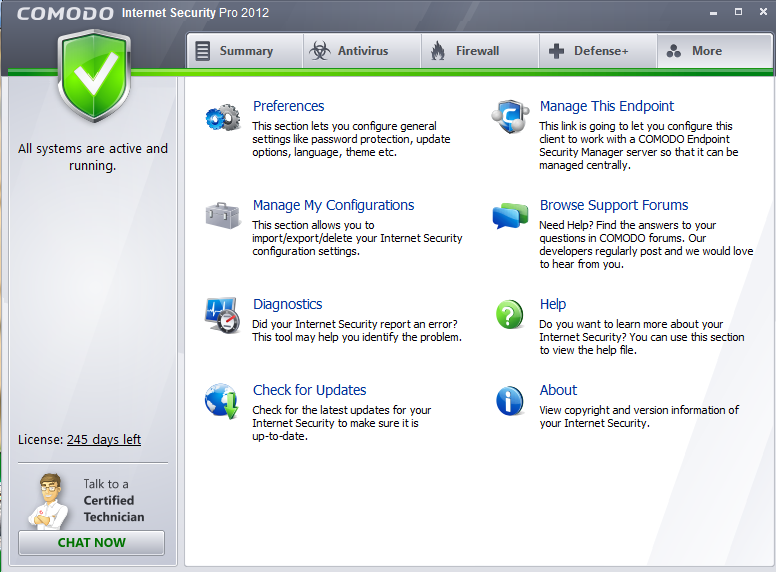Open the Preferences link
Viewport: 776px width, 572px height.
pos(288,106)
